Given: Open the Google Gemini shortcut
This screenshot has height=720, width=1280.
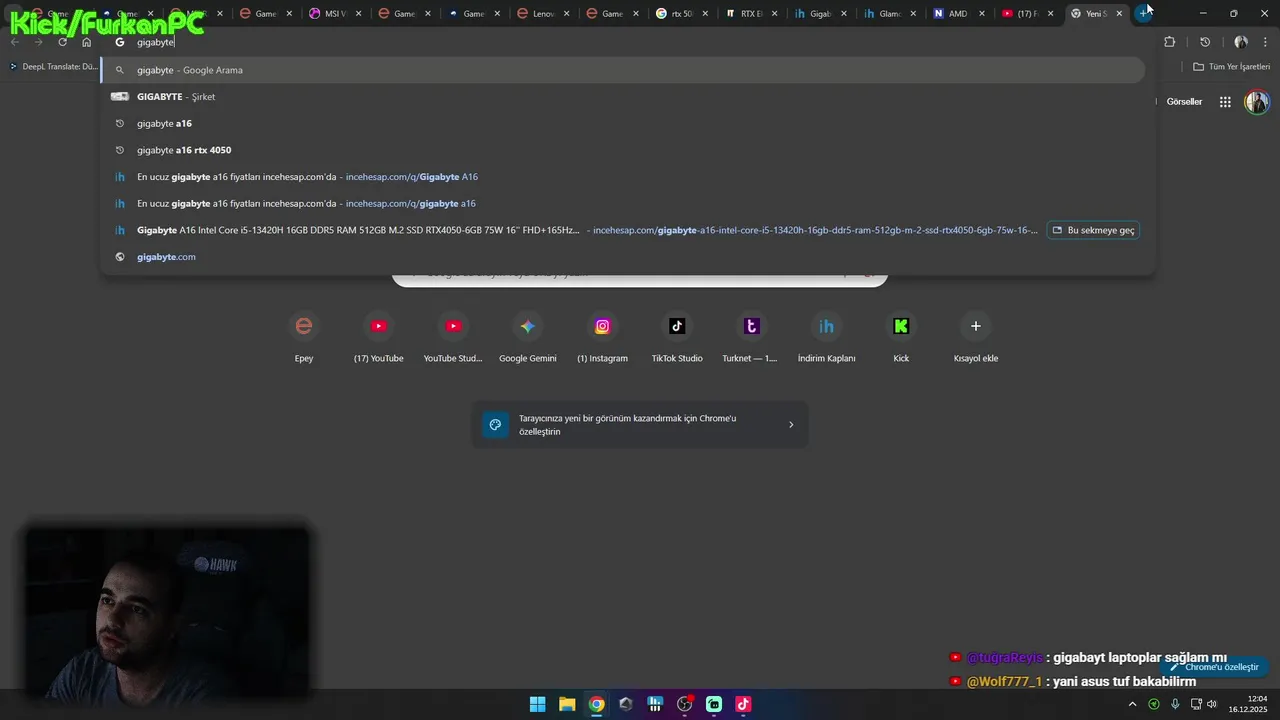Looking at the screenshot, I should click(528, 337).
